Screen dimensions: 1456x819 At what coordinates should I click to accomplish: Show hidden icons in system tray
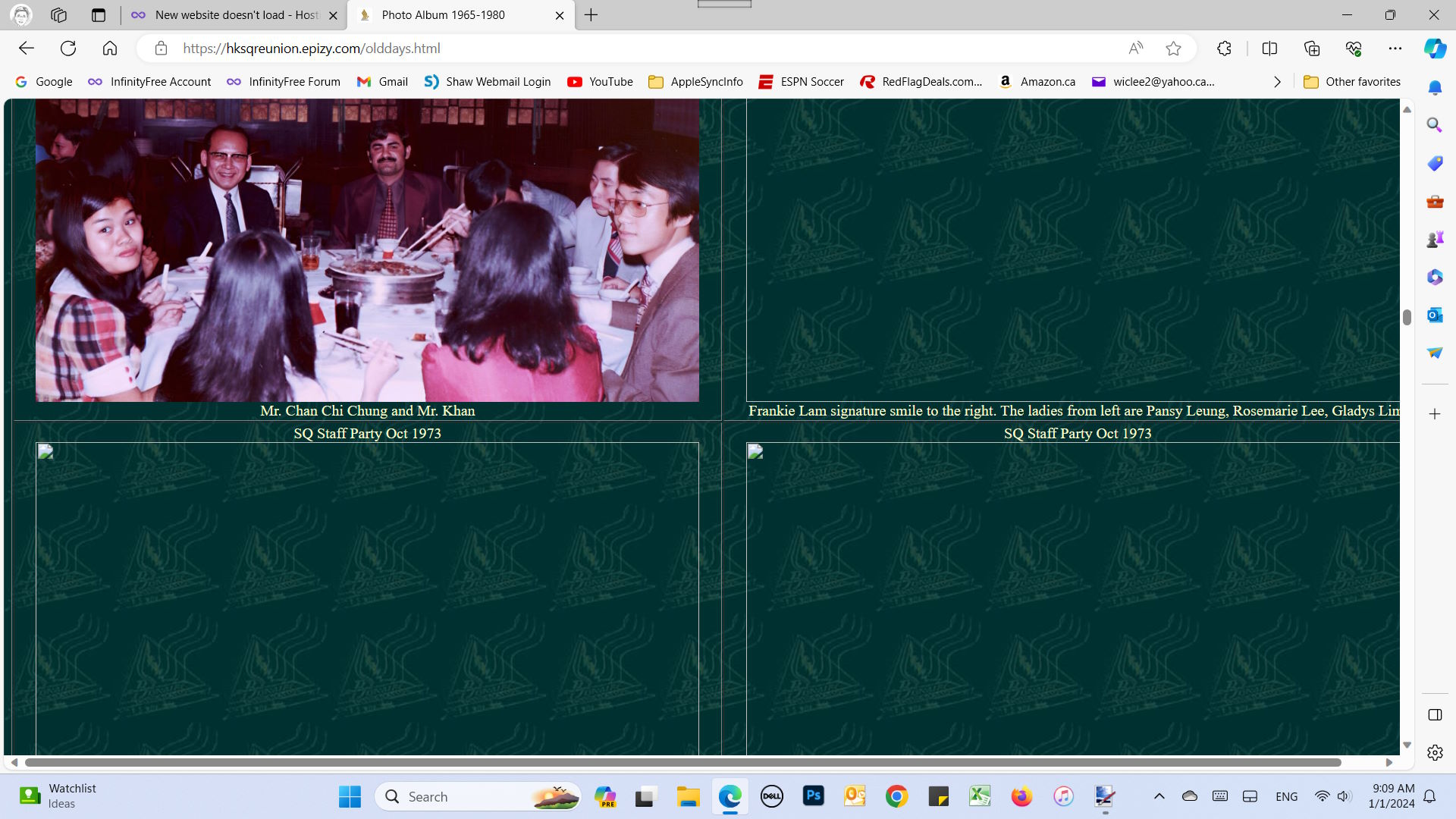(1159, 796)
